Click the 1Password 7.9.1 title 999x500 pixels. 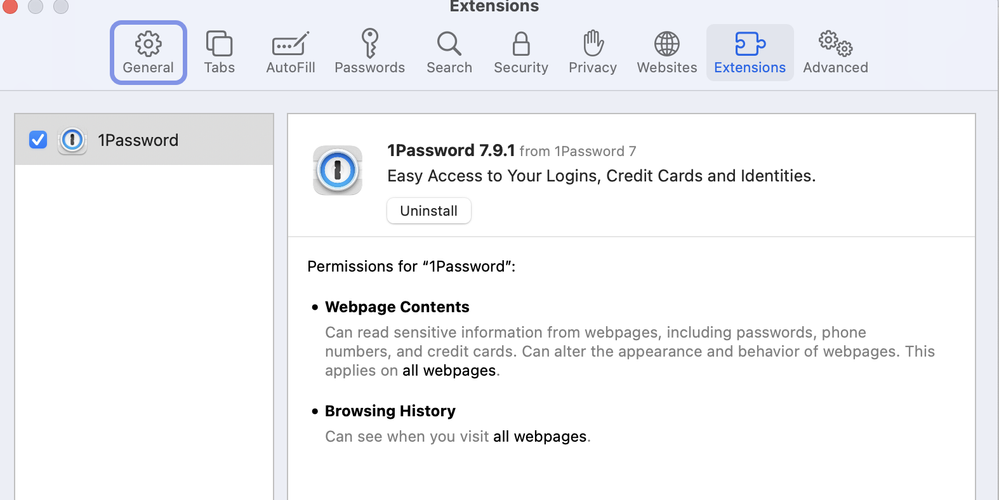451,150
